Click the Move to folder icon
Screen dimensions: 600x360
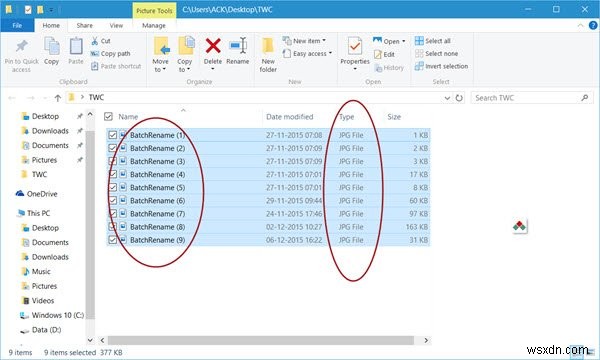point(161,46)
